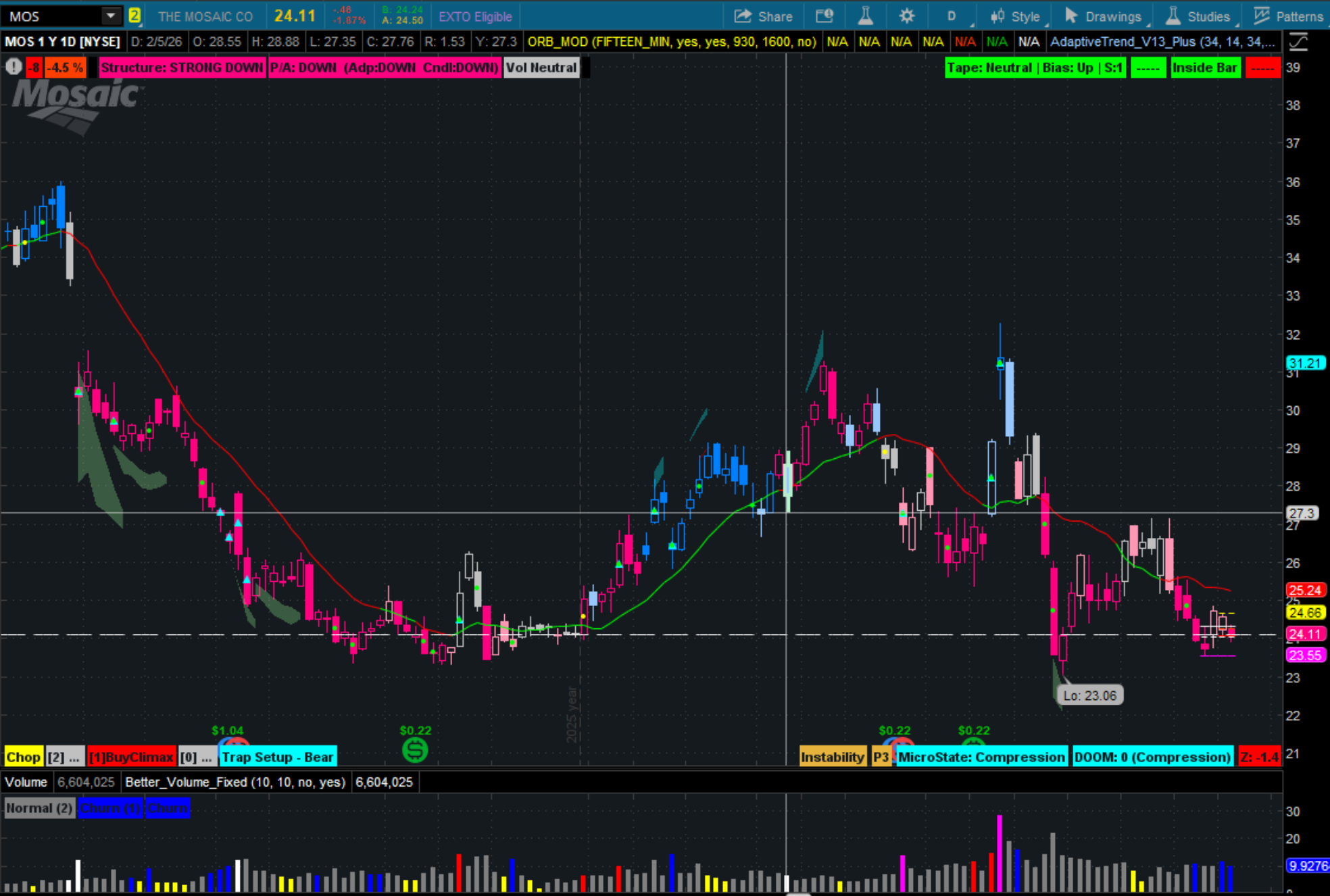
Task: Click the 31.21 cyan price bubble
Action: (1305, 363)
